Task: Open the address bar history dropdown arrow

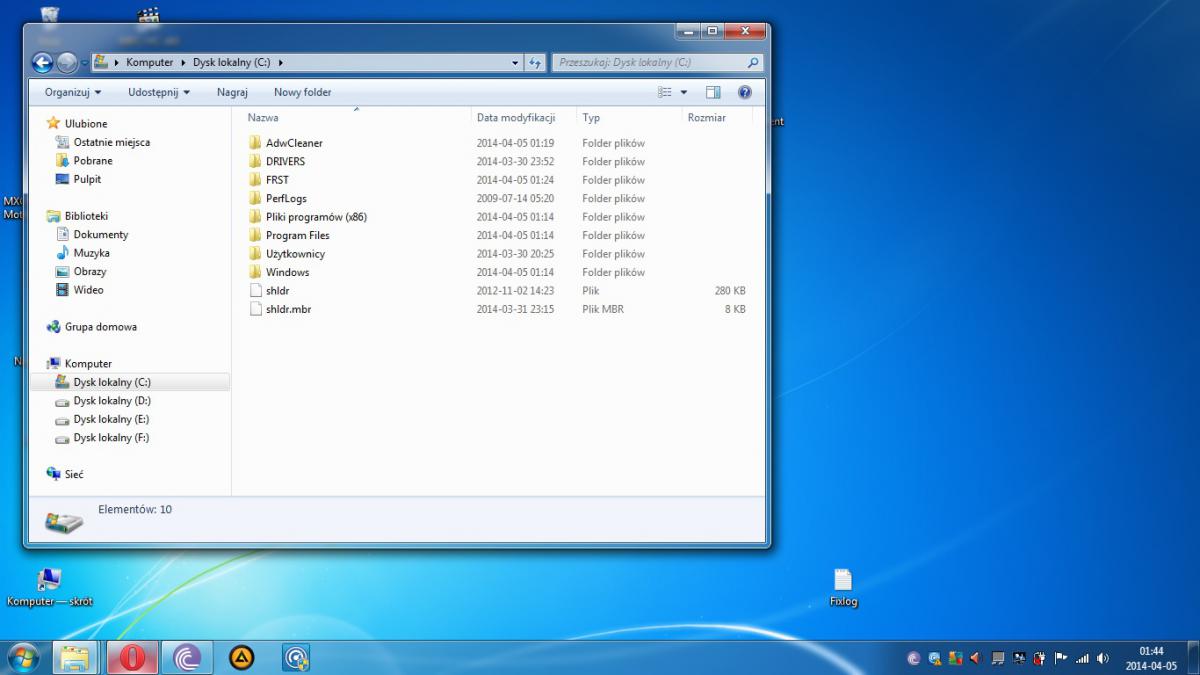Action: coord(515,63)
